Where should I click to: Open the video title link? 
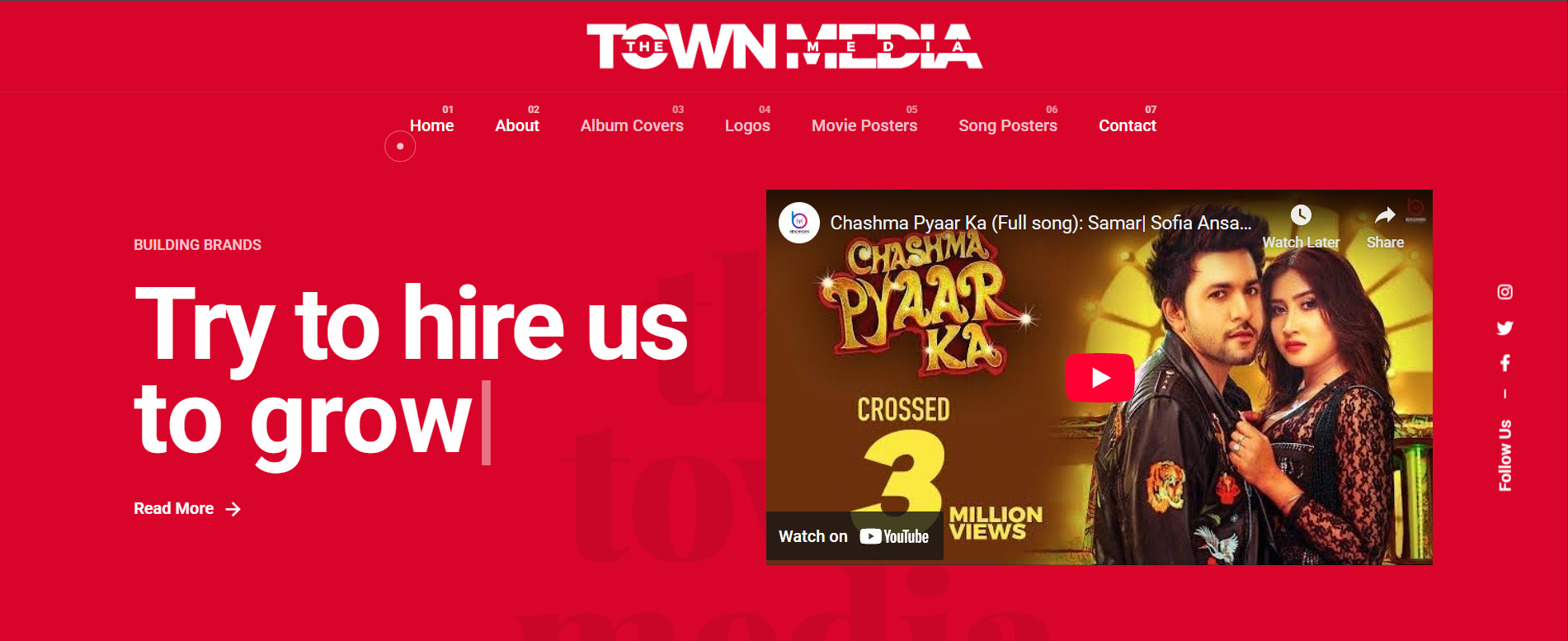pyautogui.click(x=1040, y=223)
